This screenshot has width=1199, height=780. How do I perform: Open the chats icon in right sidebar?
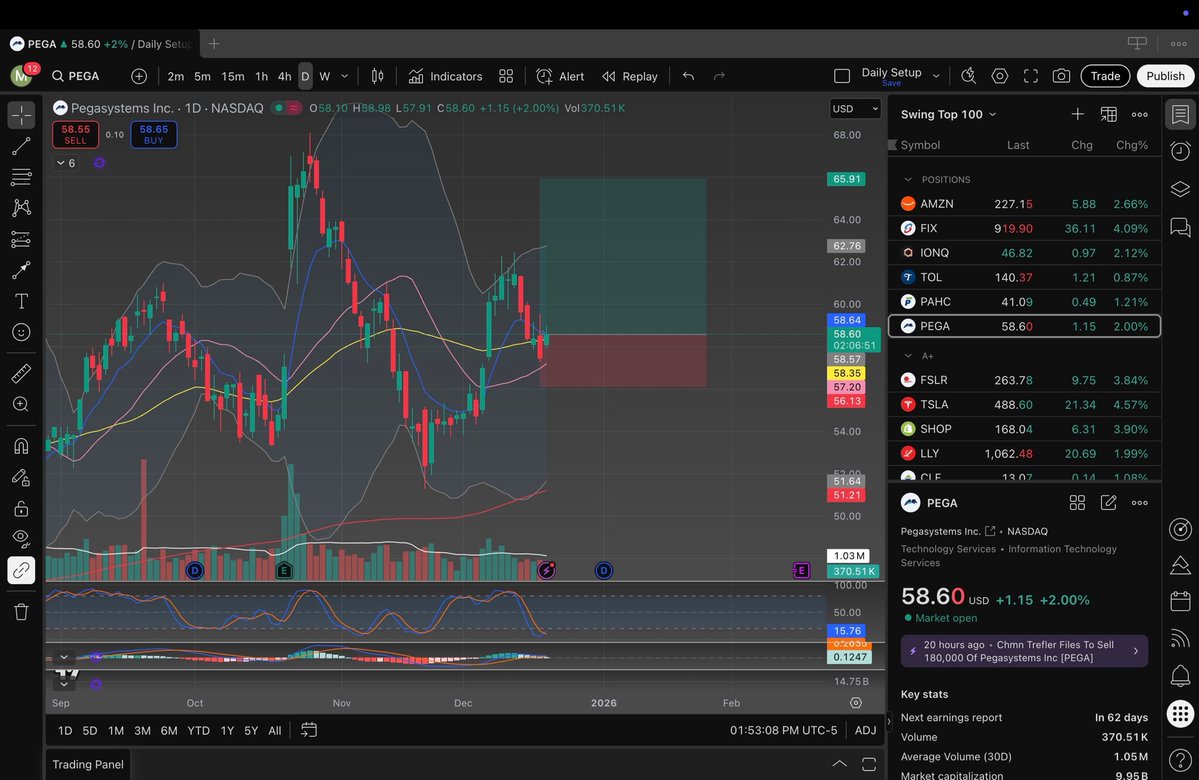coord(1181,227)
